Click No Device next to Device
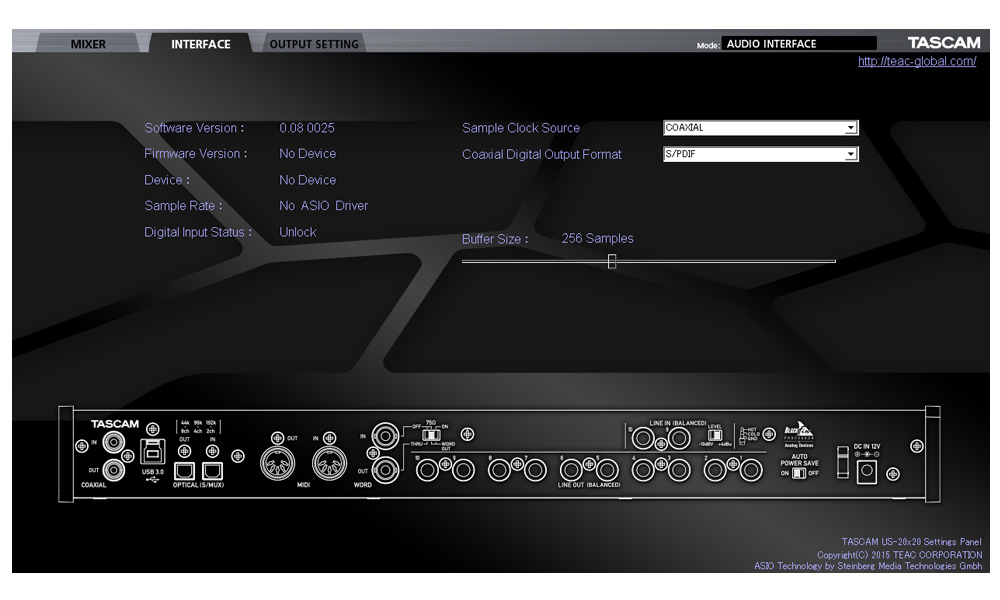Viewport: 1000px width, 600px height. point(307,180)
